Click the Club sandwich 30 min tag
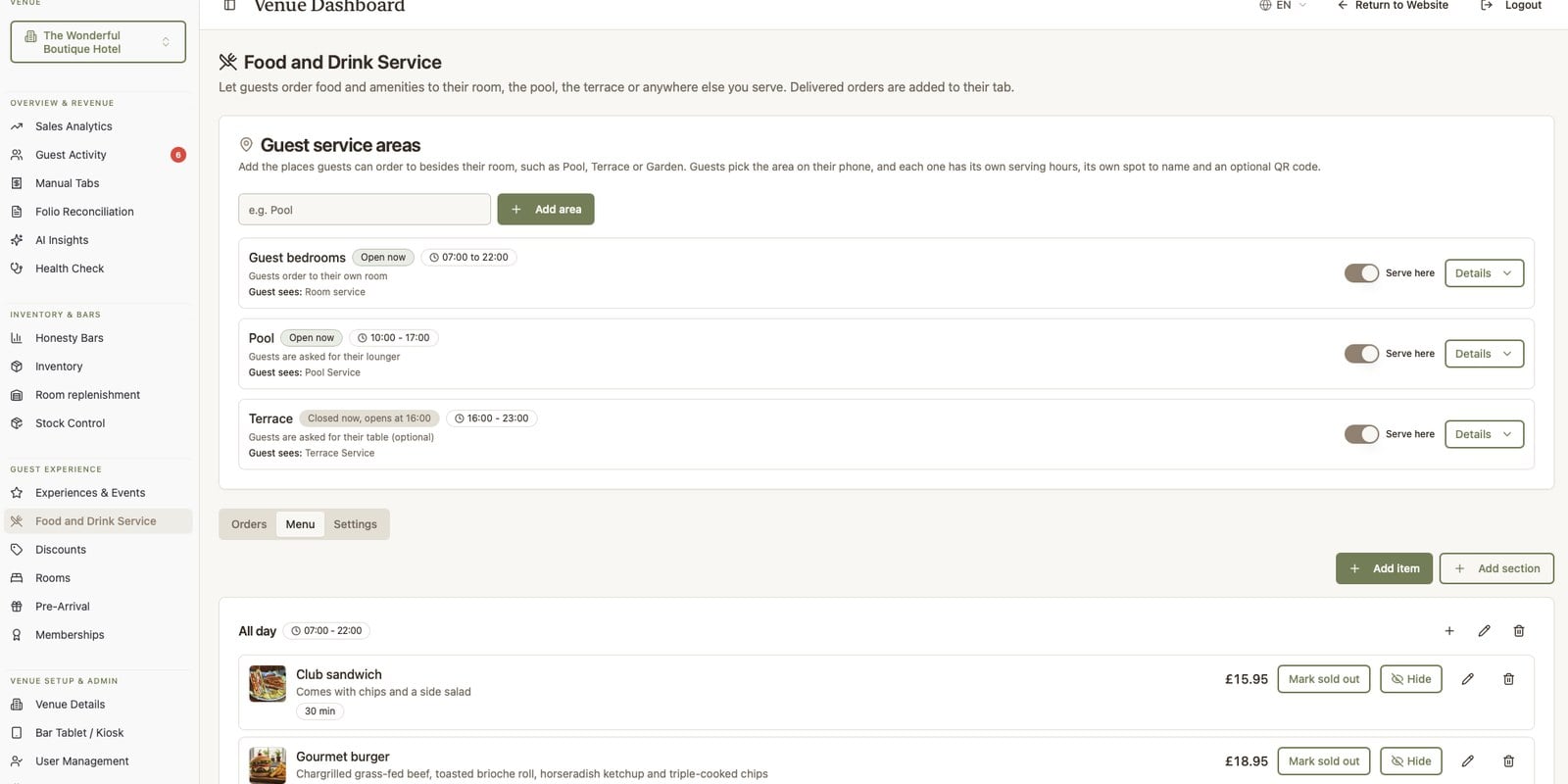This screenshot has width=1568, height=784. tap(319, 711)
